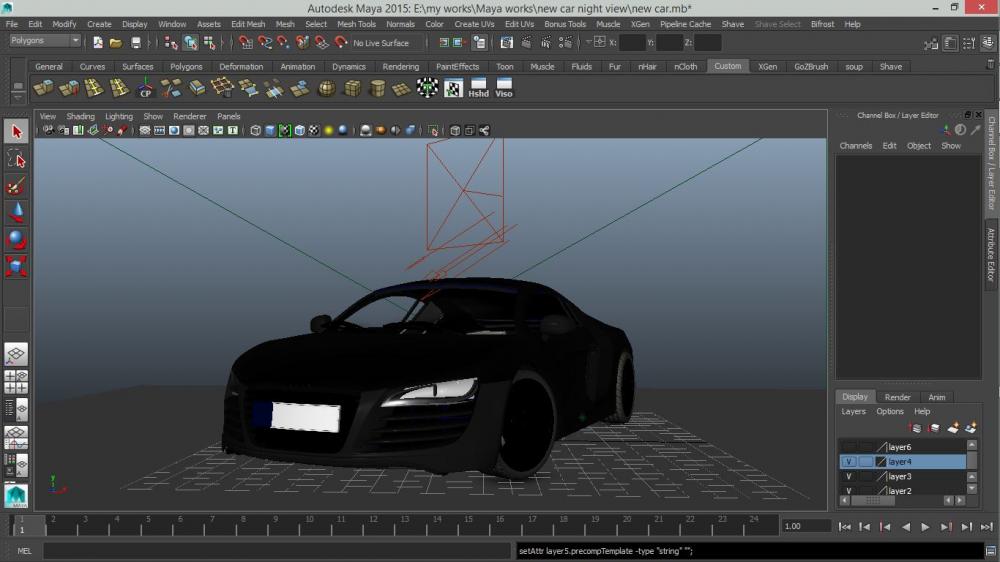Click the CP shelf icon
The width and height of the screenshot is (1000, 562).
(x=145, y=88)
